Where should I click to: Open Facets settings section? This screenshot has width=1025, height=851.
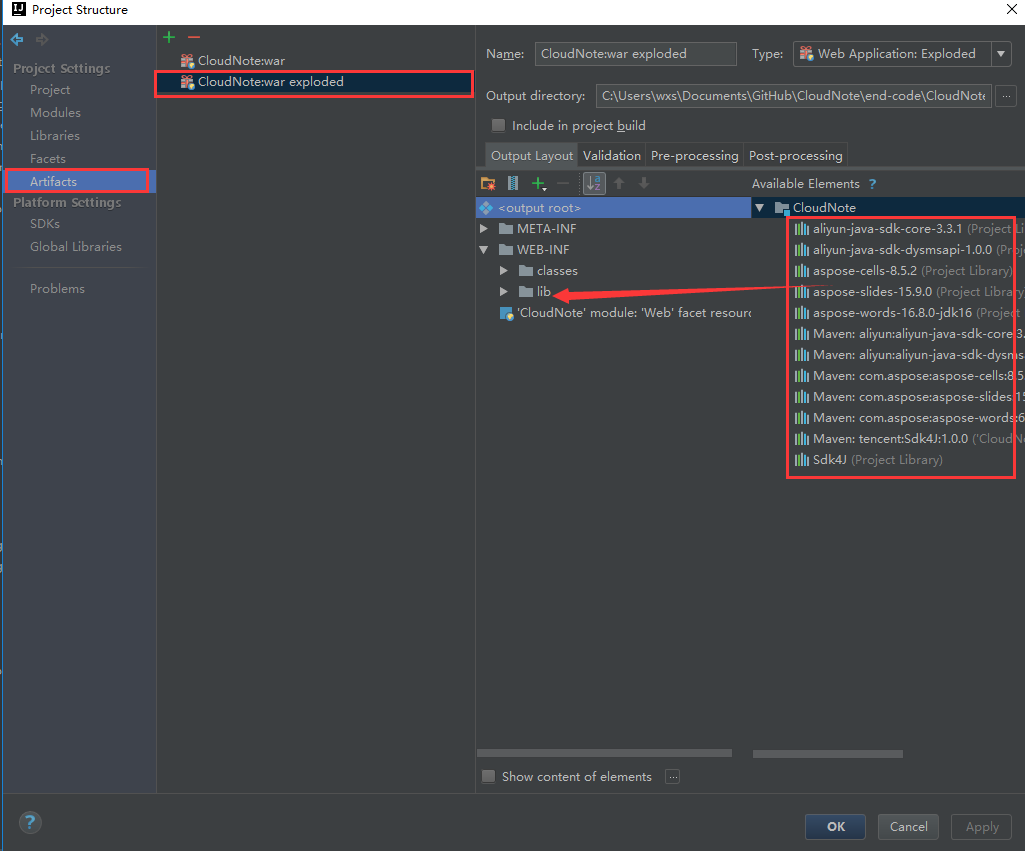tap(48, 159)
